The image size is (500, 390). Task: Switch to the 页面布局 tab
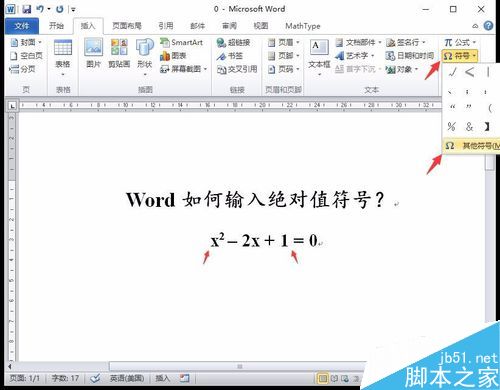point(127,26)
